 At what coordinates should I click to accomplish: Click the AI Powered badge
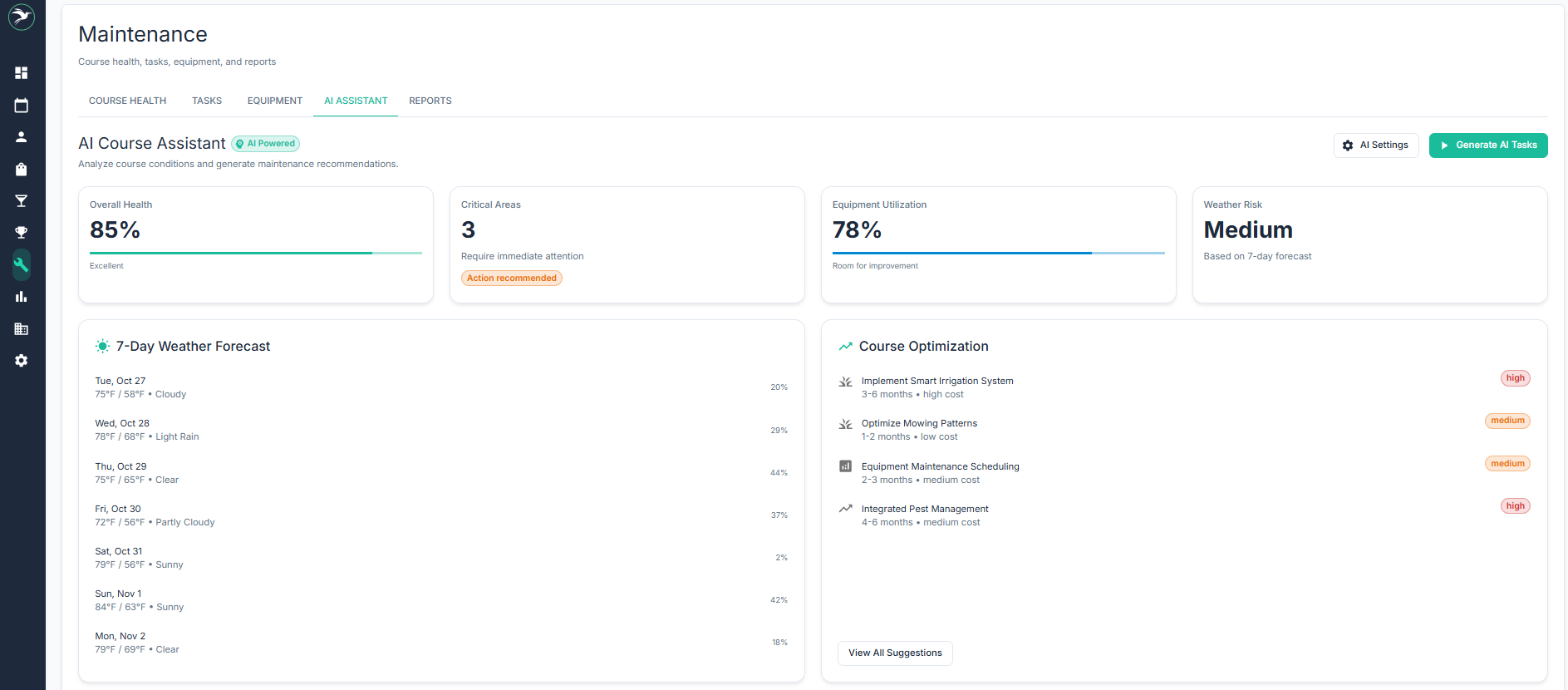265,144
